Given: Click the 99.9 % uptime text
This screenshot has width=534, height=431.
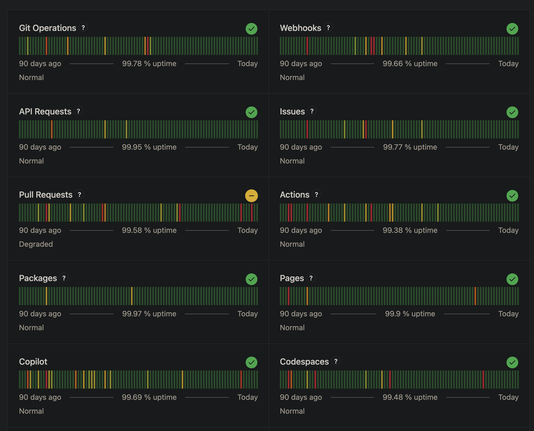Looking at the screenshot, I should tap(410, 314).
